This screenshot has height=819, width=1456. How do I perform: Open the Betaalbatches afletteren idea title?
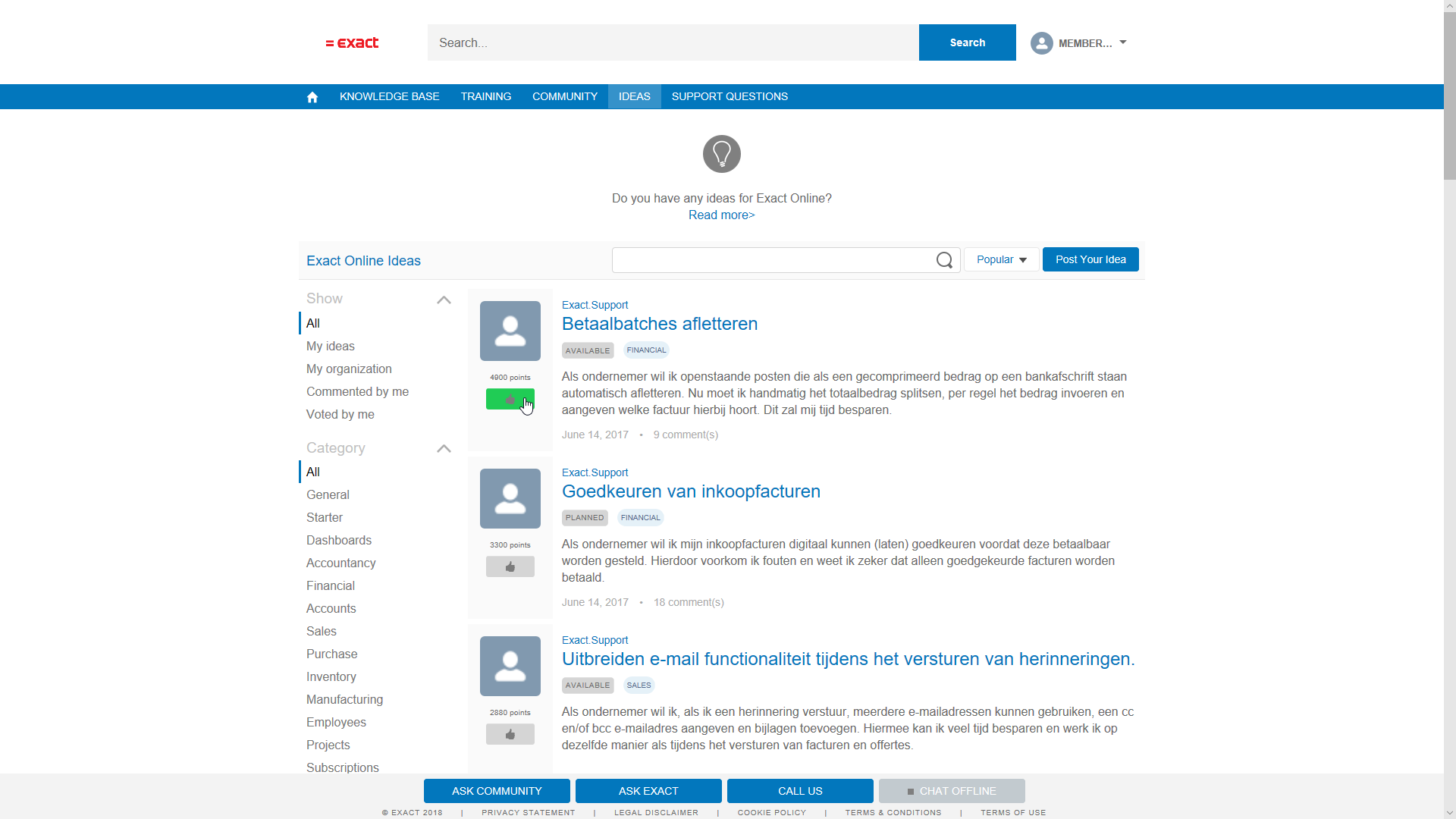660,324
